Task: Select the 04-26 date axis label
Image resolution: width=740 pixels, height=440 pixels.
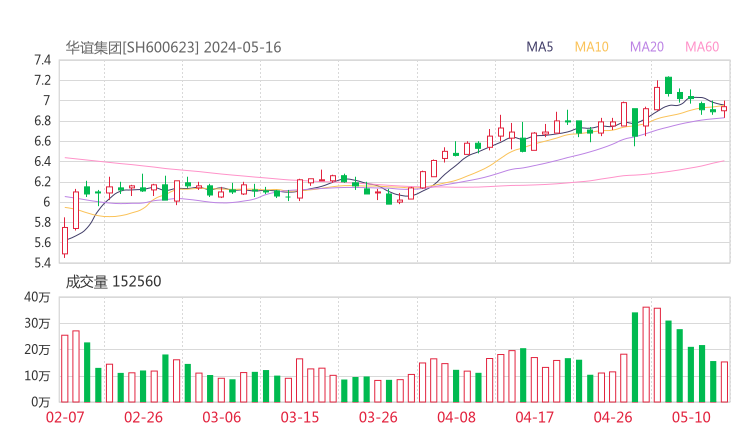Action: pos(612,417)
